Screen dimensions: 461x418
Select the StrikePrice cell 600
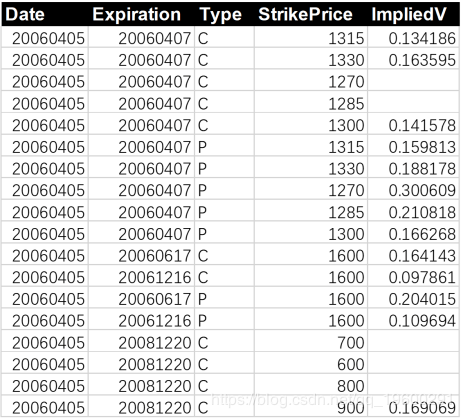(x=351, y=364)
